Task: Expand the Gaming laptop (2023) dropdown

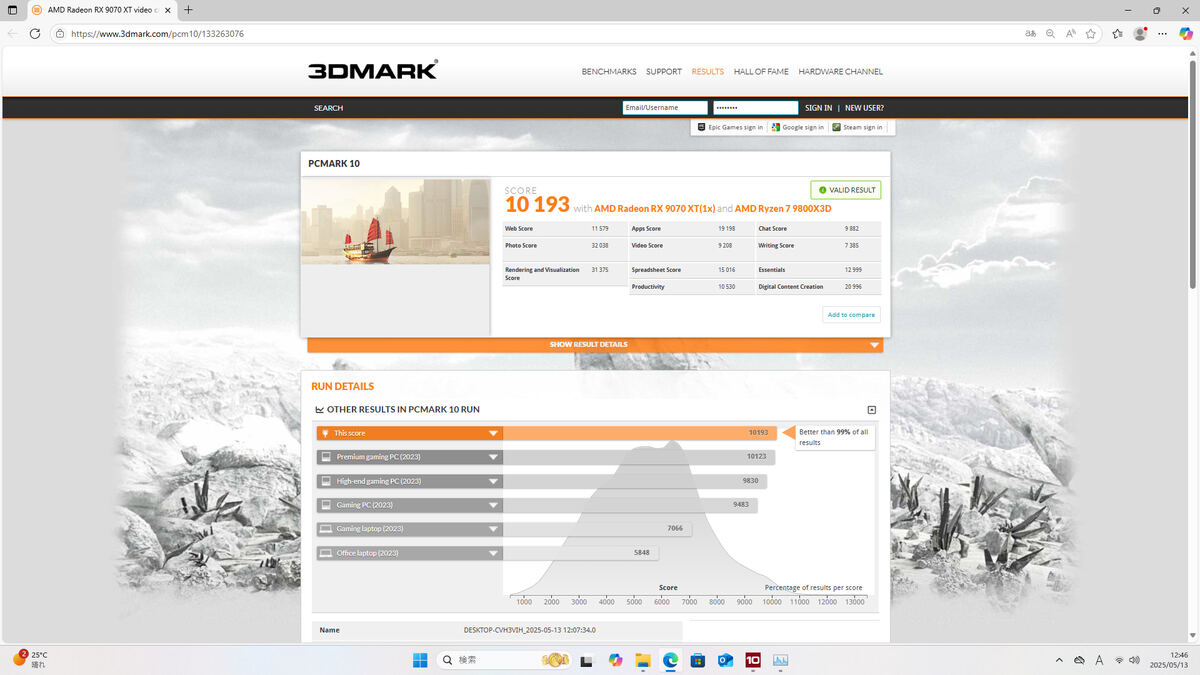Action: point(493,529)
